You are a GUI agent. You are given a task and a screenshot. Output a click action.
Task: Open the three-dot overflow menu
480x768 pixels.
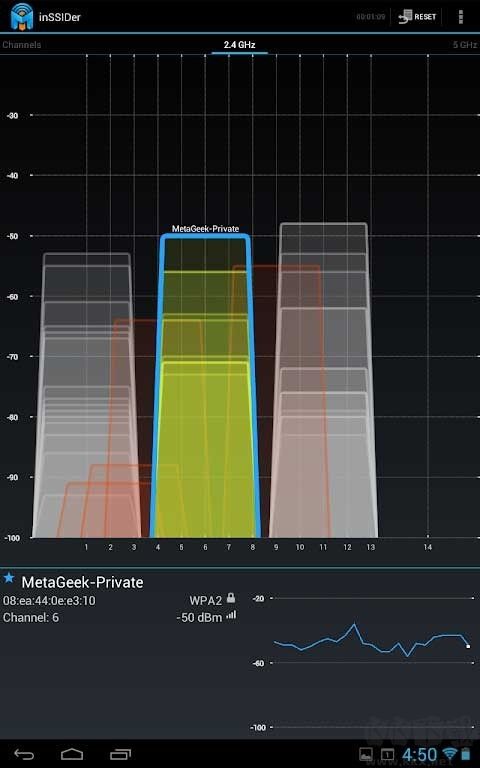460,17
